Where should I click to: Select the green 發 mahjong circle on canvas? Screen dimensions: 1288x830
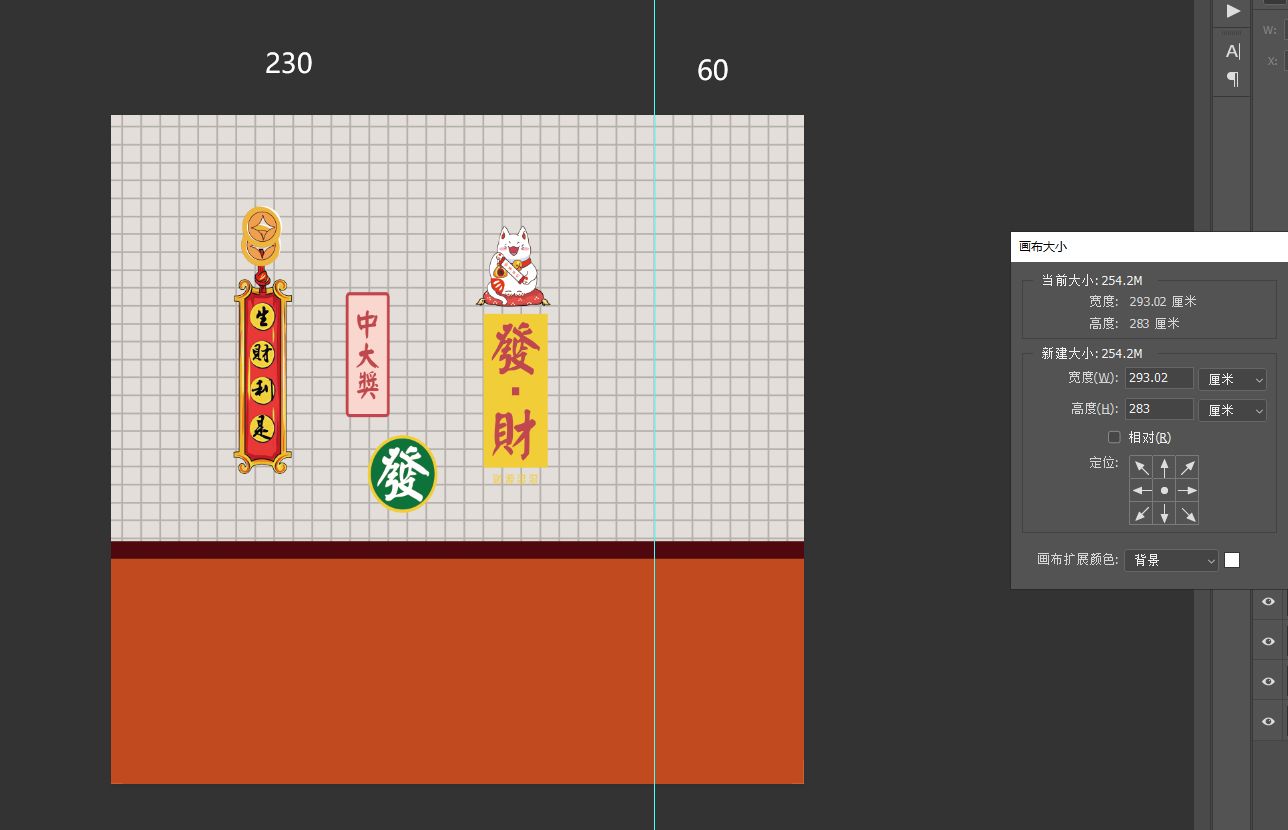coord(403,473)
